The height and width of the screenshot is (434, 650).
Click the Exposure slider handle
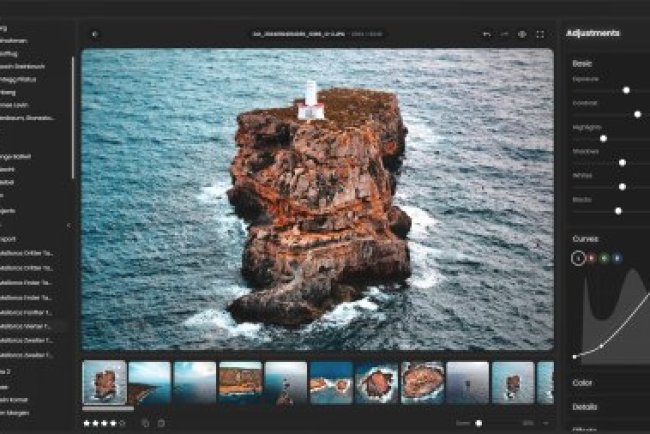coord(626,90)
